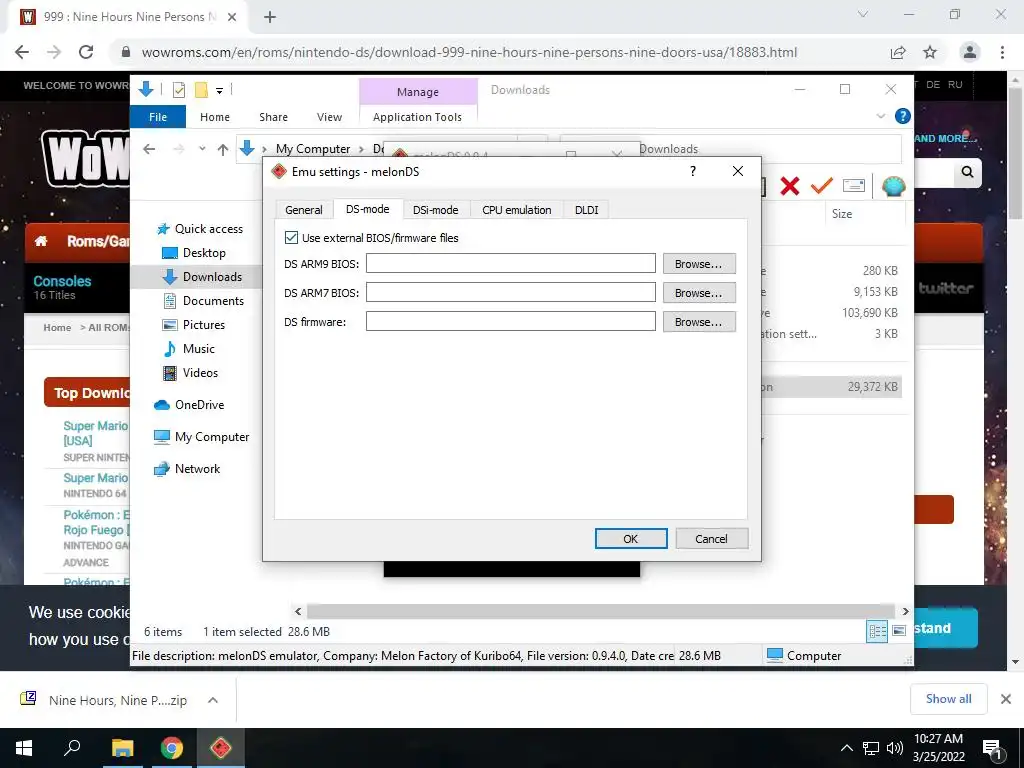Screen dimensions: 1024x768
Task: Open File Explorer help icon
Action: coord(903,116)
